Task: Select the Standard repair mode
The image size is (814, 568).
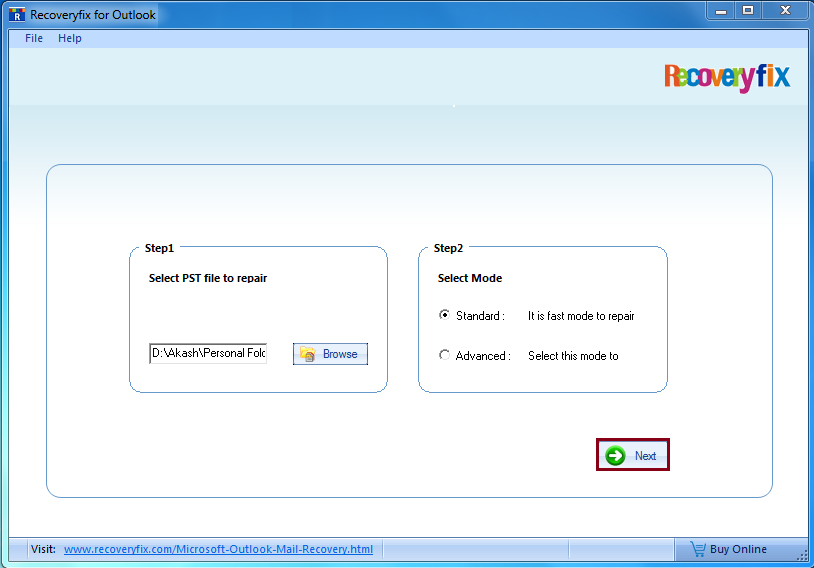Action: pos(444,315)
